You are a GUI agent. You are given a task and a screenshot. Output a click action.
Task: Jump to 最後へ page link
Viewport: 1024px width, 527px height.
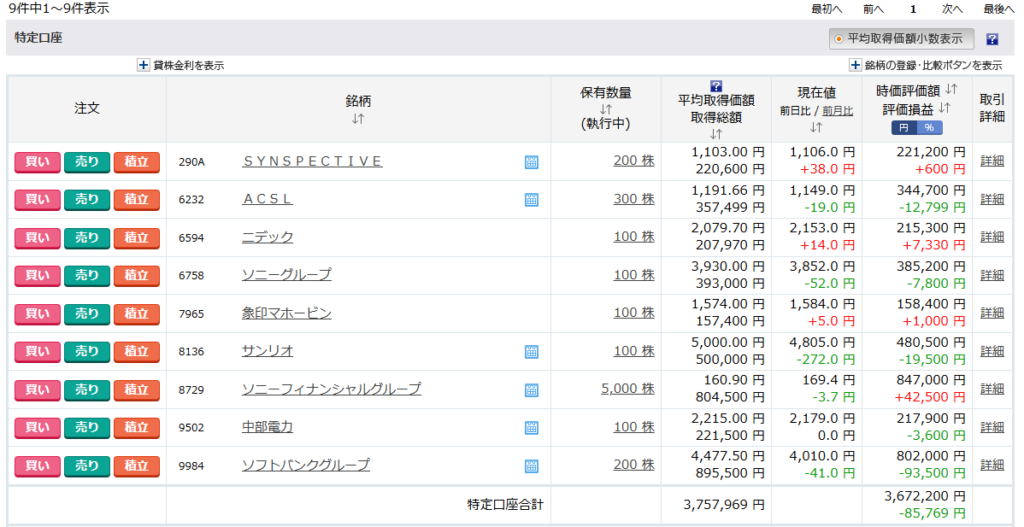(999, 8)
